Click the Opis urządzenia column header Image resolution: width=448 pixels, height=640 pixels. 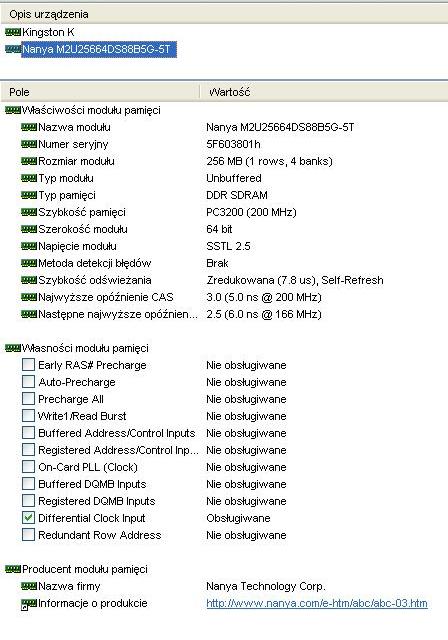point(224,14)
